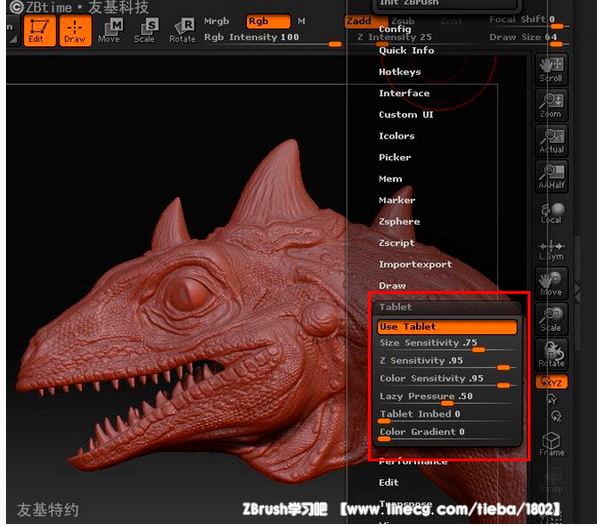597x526 pixels.
Task: Toggle Zsub sculpting mode
Action: [403, 21]
